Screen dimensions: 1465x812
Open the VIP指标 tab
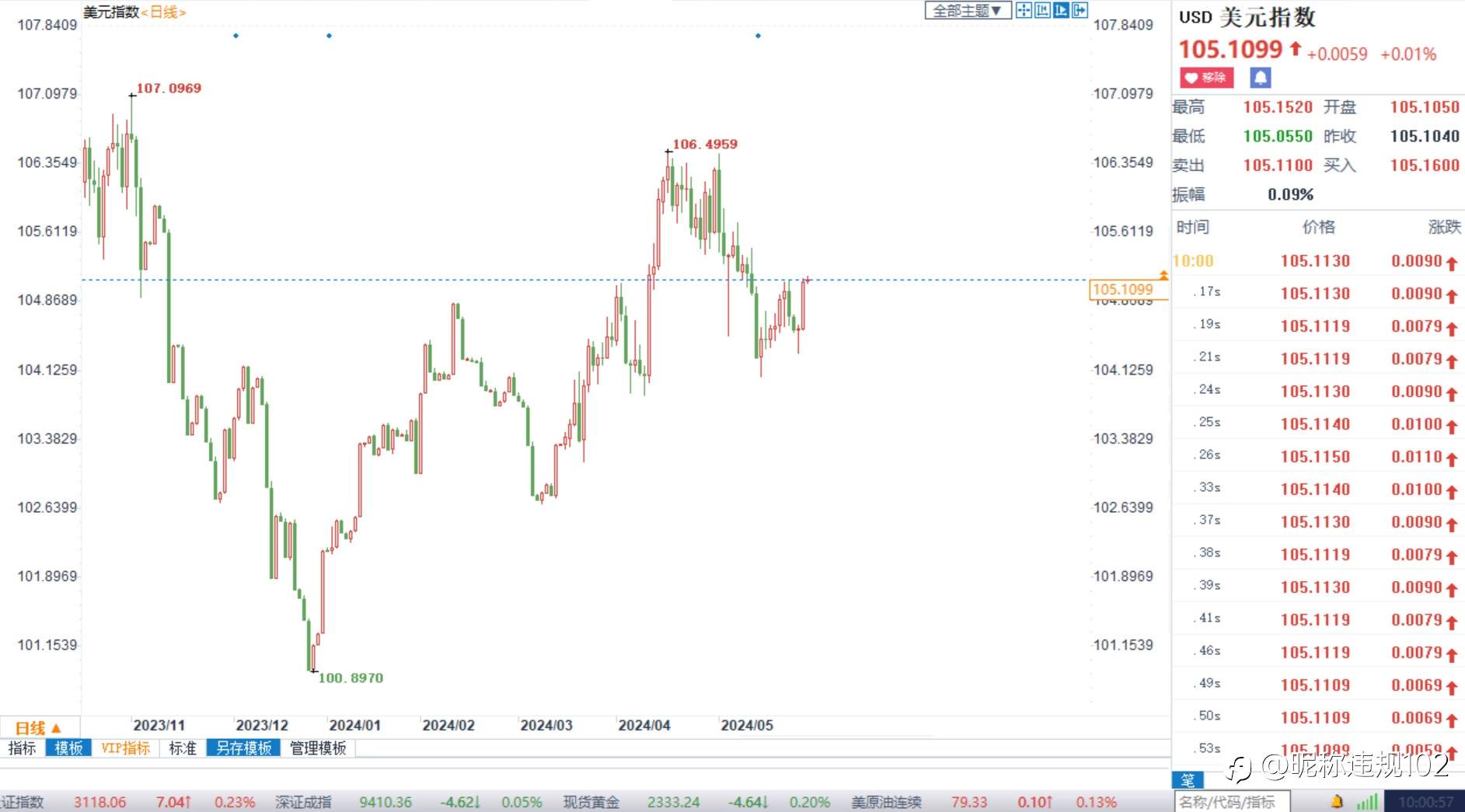(126, 748)
